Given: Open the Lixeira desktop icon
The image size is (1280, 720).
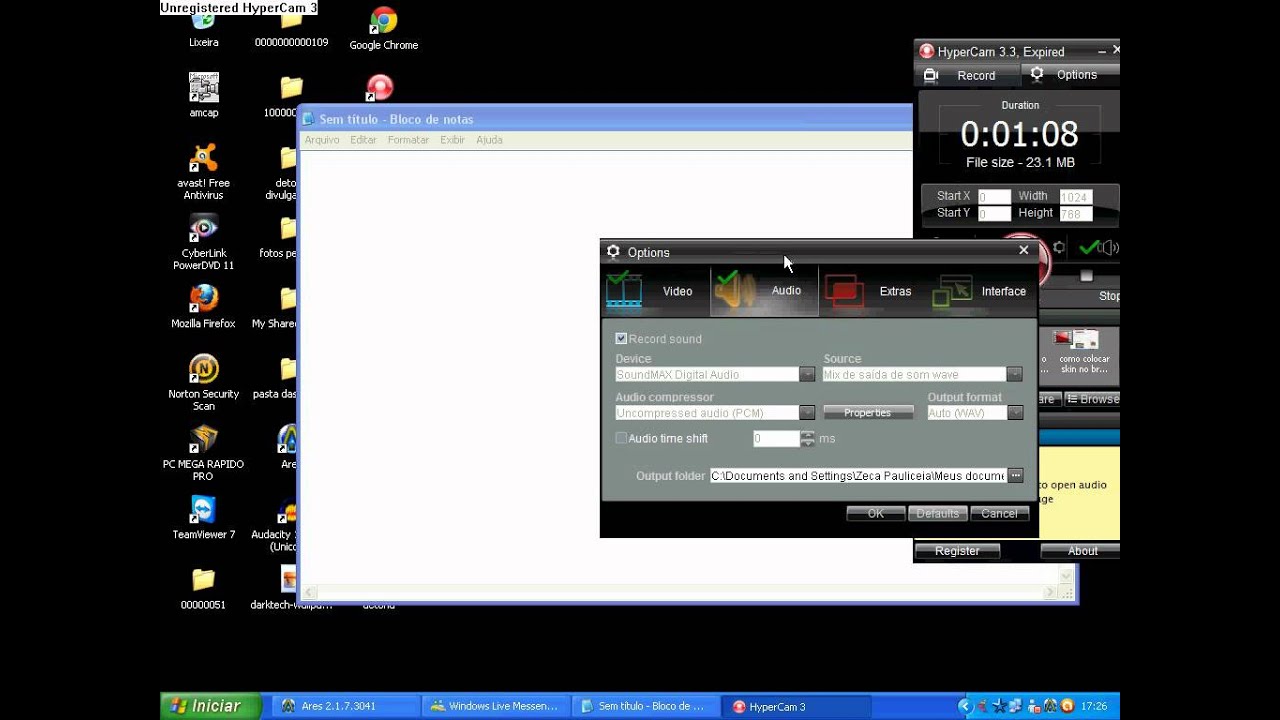Looking at the screenshot, I should coord(203,30).
